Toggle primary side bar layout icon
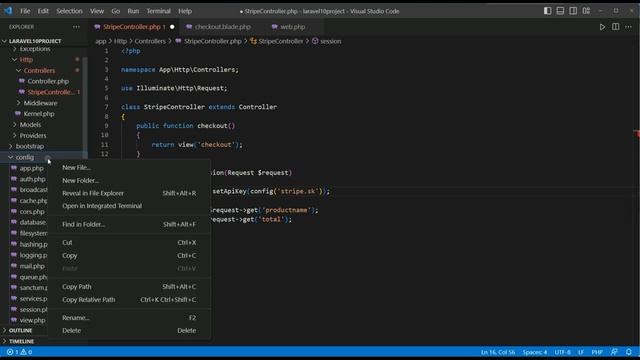 pyautogui.click(x=547, y=11)
